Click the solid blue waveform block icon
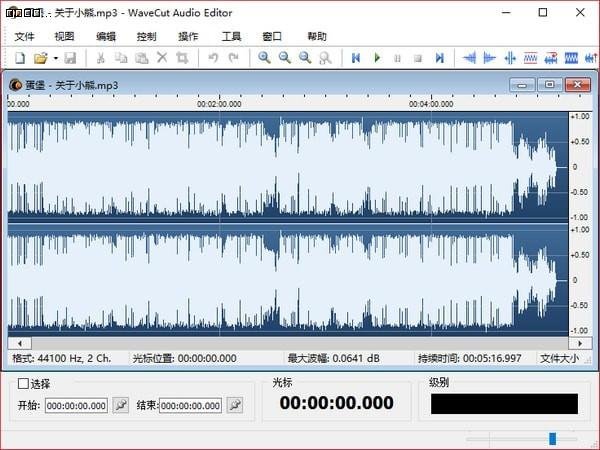The image size is (600, 450). (571, 58)
